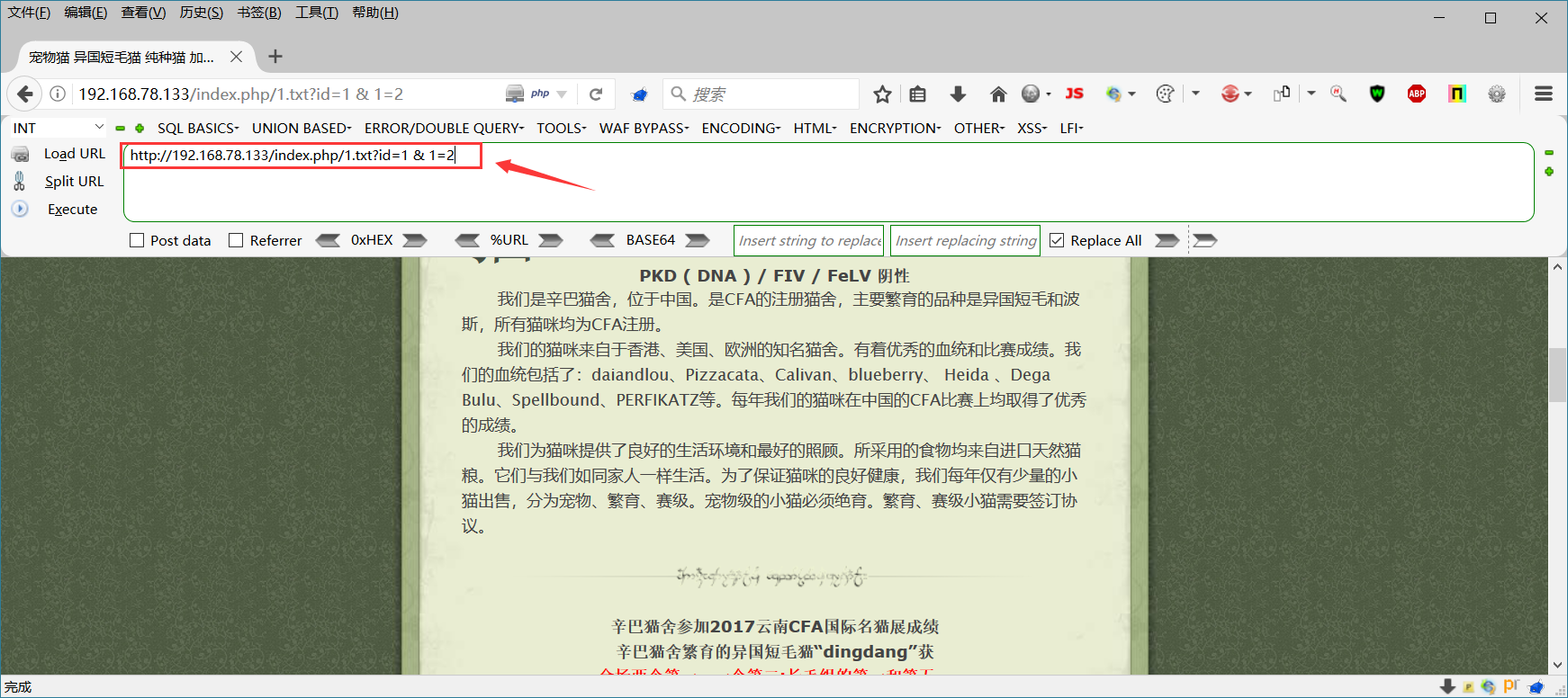
Task: Click the Execute button label
Action: tap(72, 209)
